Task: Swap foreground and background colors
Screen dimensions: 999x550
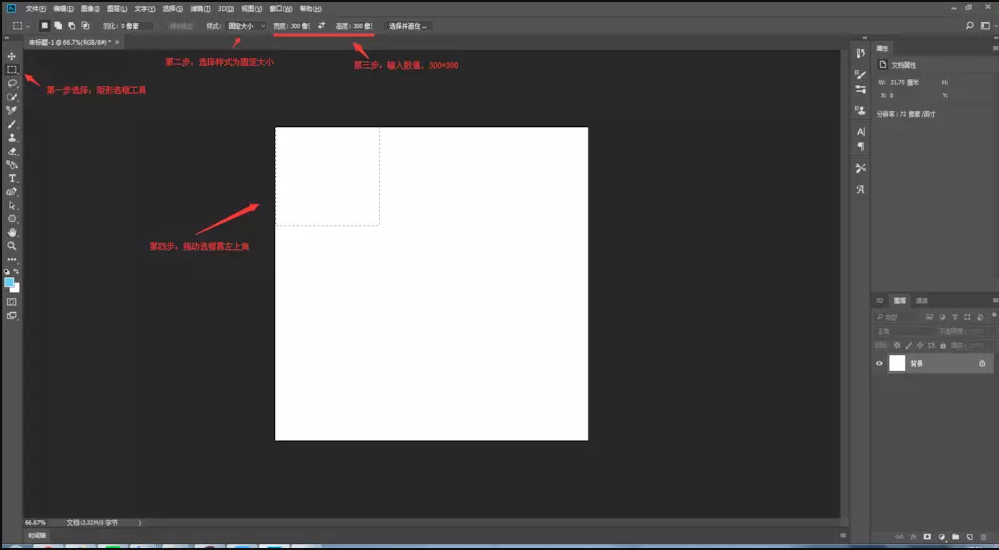Action: tap(17, 271)
